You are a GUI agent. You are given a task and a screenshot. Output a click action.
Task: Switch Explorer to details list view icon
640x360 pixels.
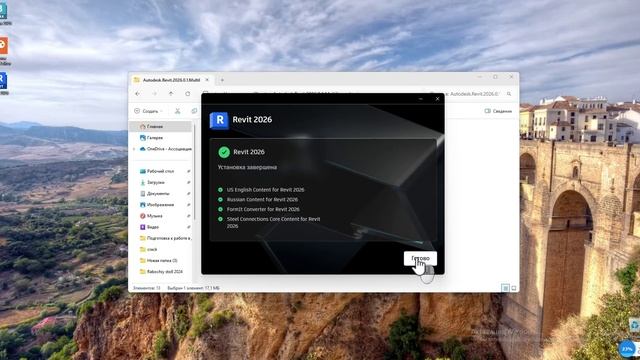tap(505, 288)
